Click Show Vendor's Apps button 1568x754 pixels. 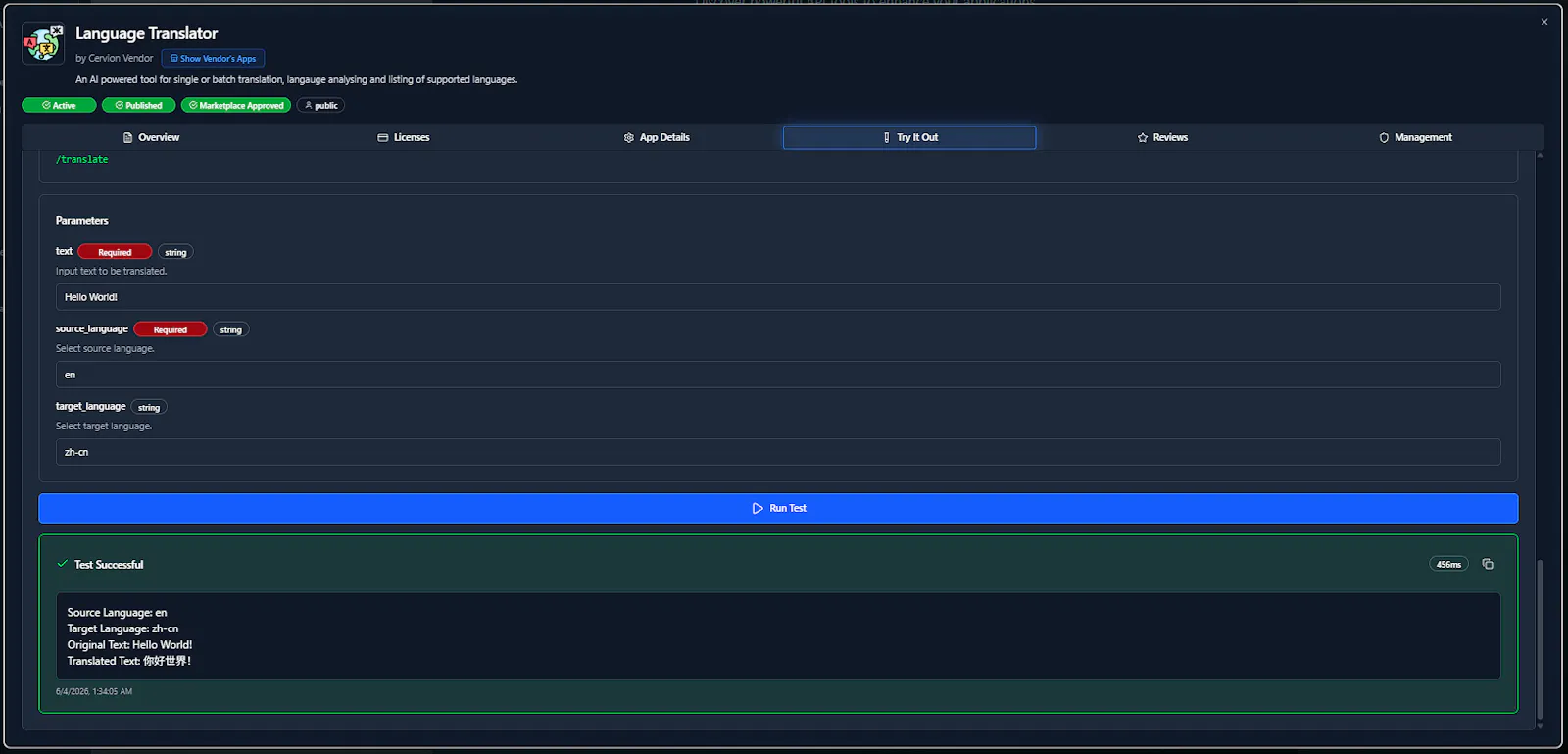pos(213,58)
